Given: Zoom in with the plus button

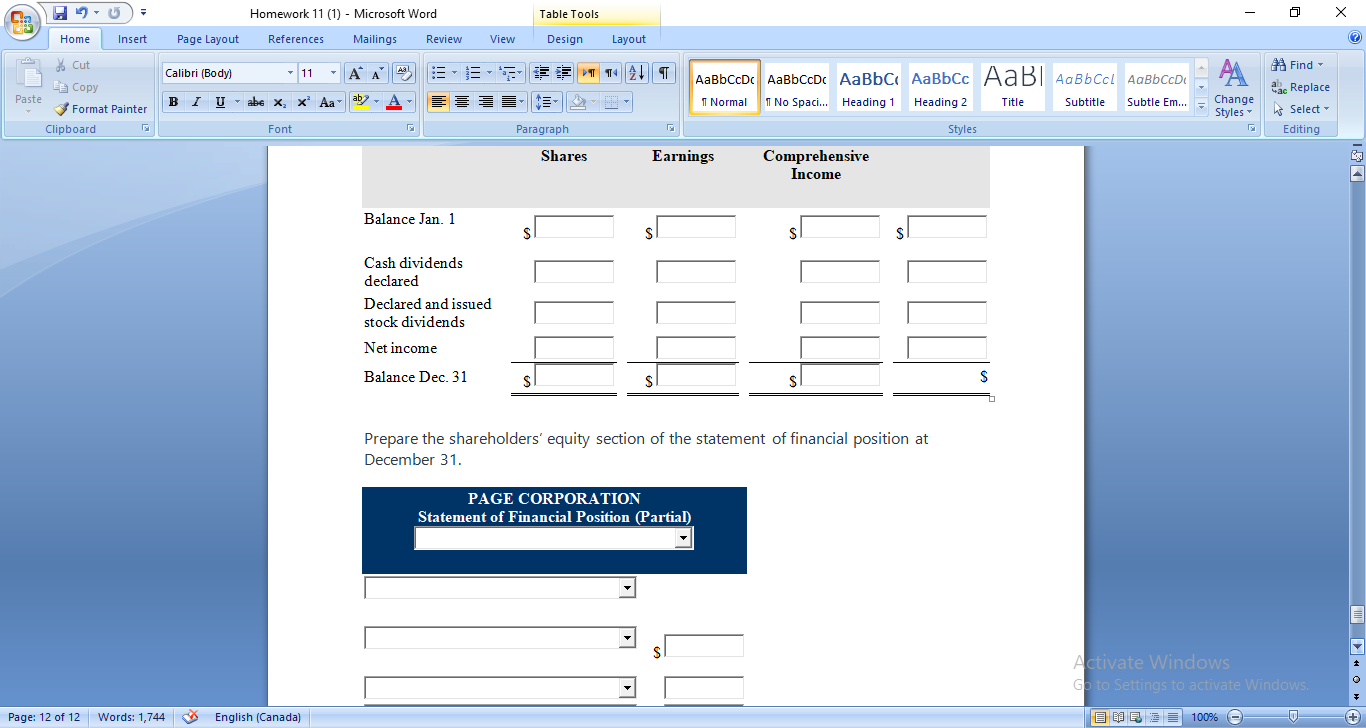Looking at the screenshot, I should pos(1353,717).
